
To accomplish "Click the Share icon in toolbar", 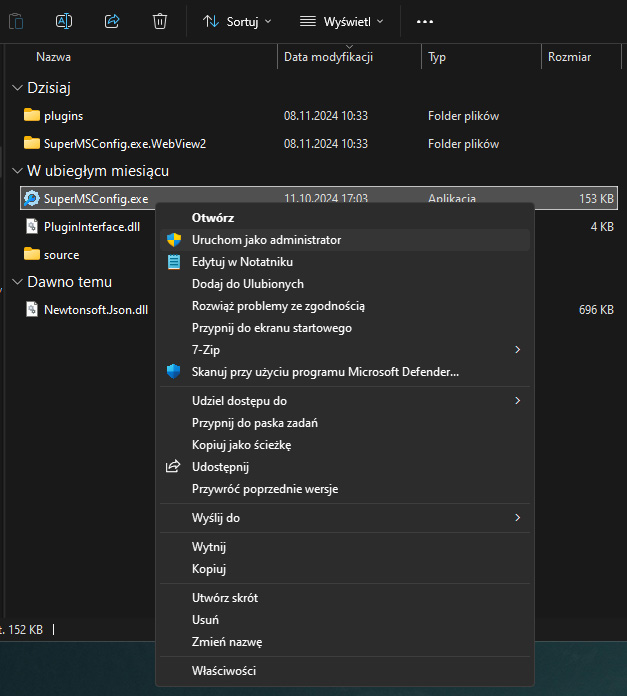I will [x=112, y=21].
